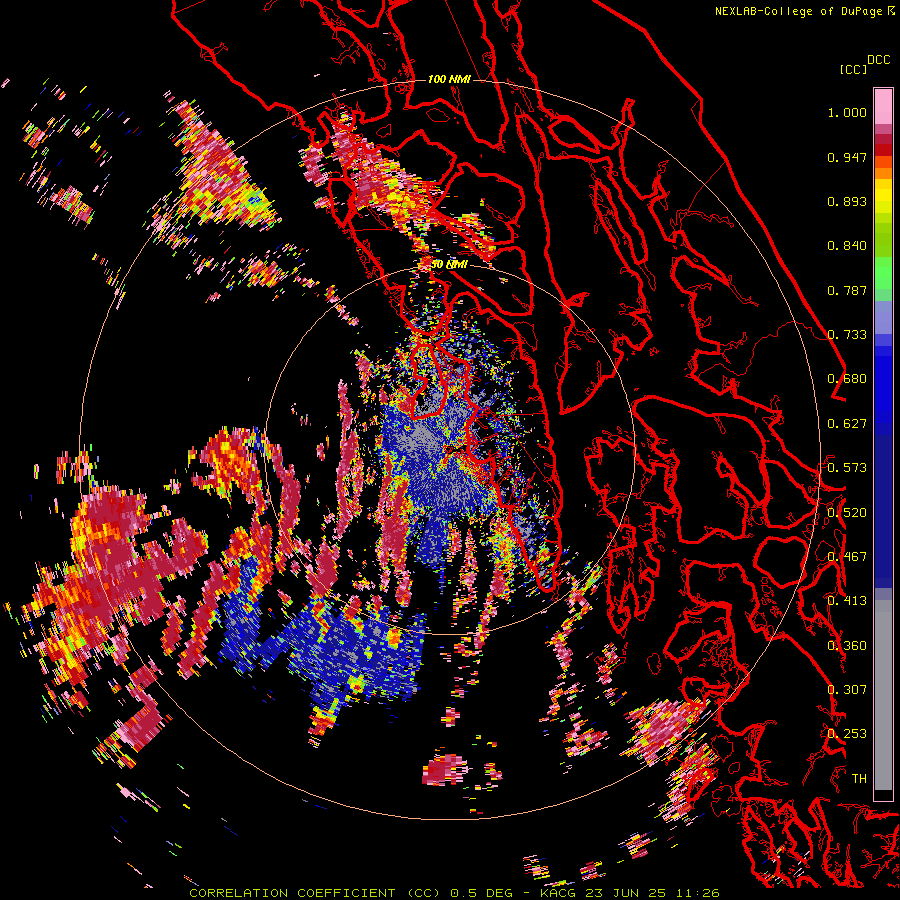Click the [CC] legend unit label
The image size is (900, 900).
tap(853, 69)
